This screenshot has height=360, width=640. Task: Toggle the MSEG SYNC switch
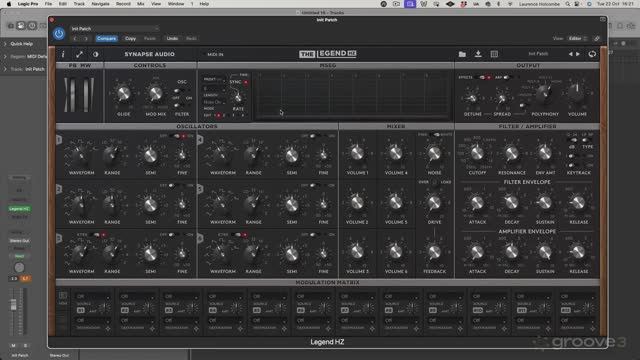(245, 82)
